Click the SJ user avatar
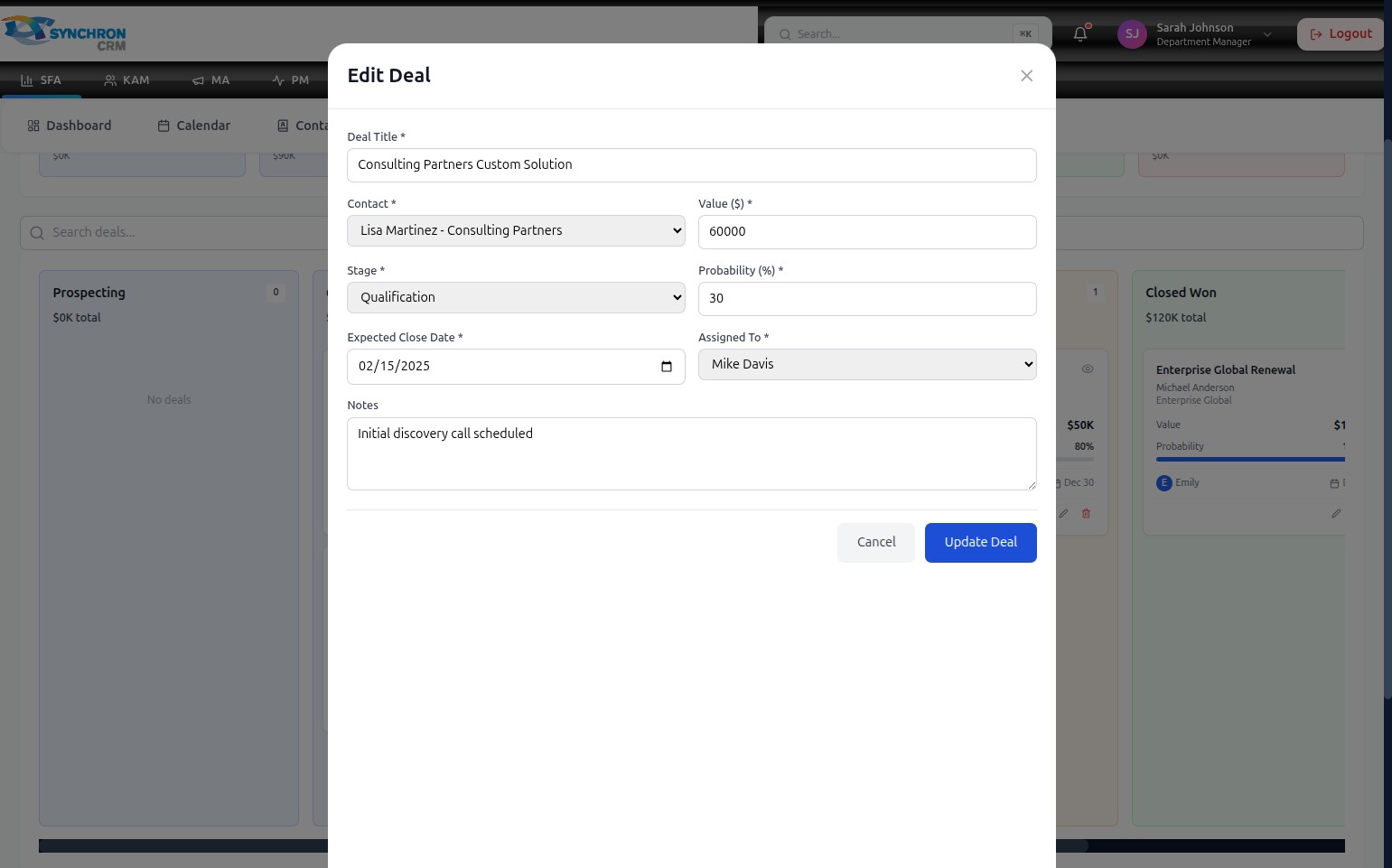The image size is (1392, 868). tap(1132, 34)
